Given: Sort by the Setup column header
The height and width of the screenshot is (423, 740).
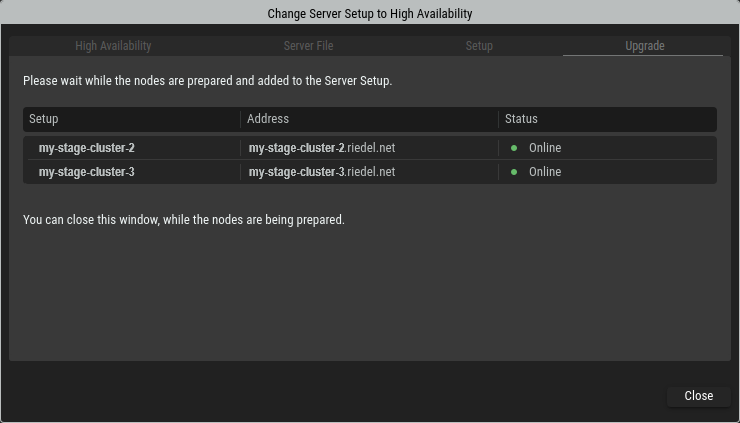Looking at the screenshot, I should tap(44, 119).
